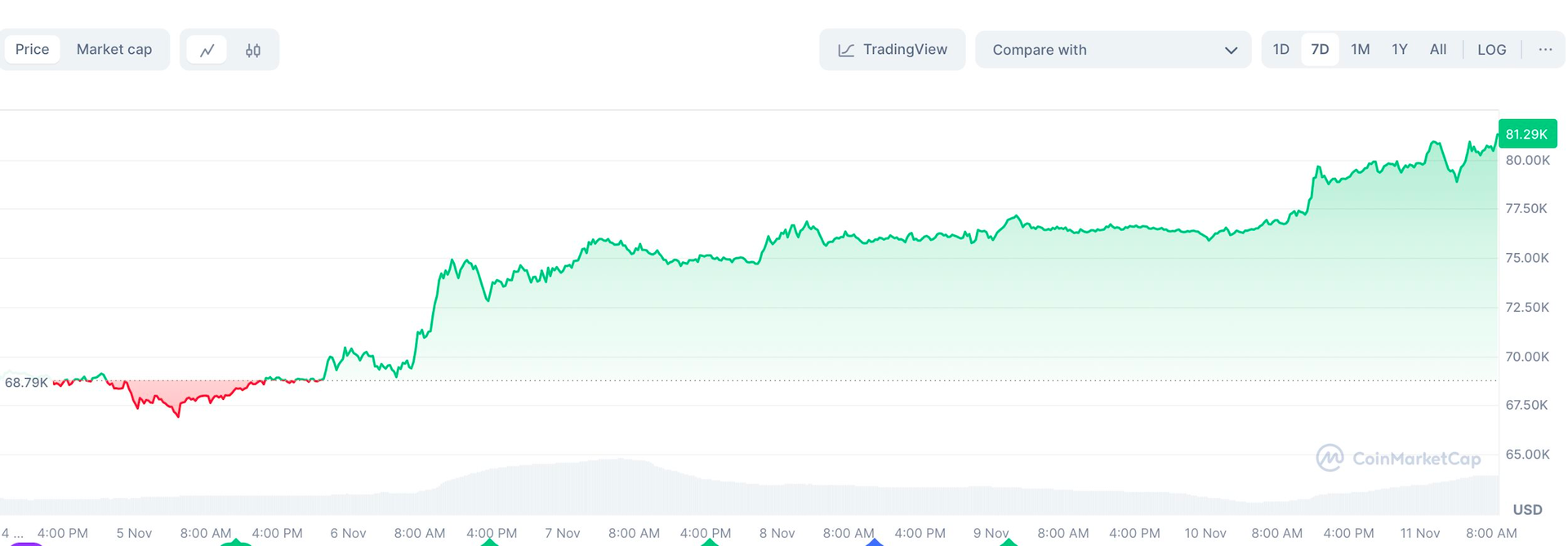
Task: Click the green event marker near 9 Nov
Action: tap(1009, 542)
